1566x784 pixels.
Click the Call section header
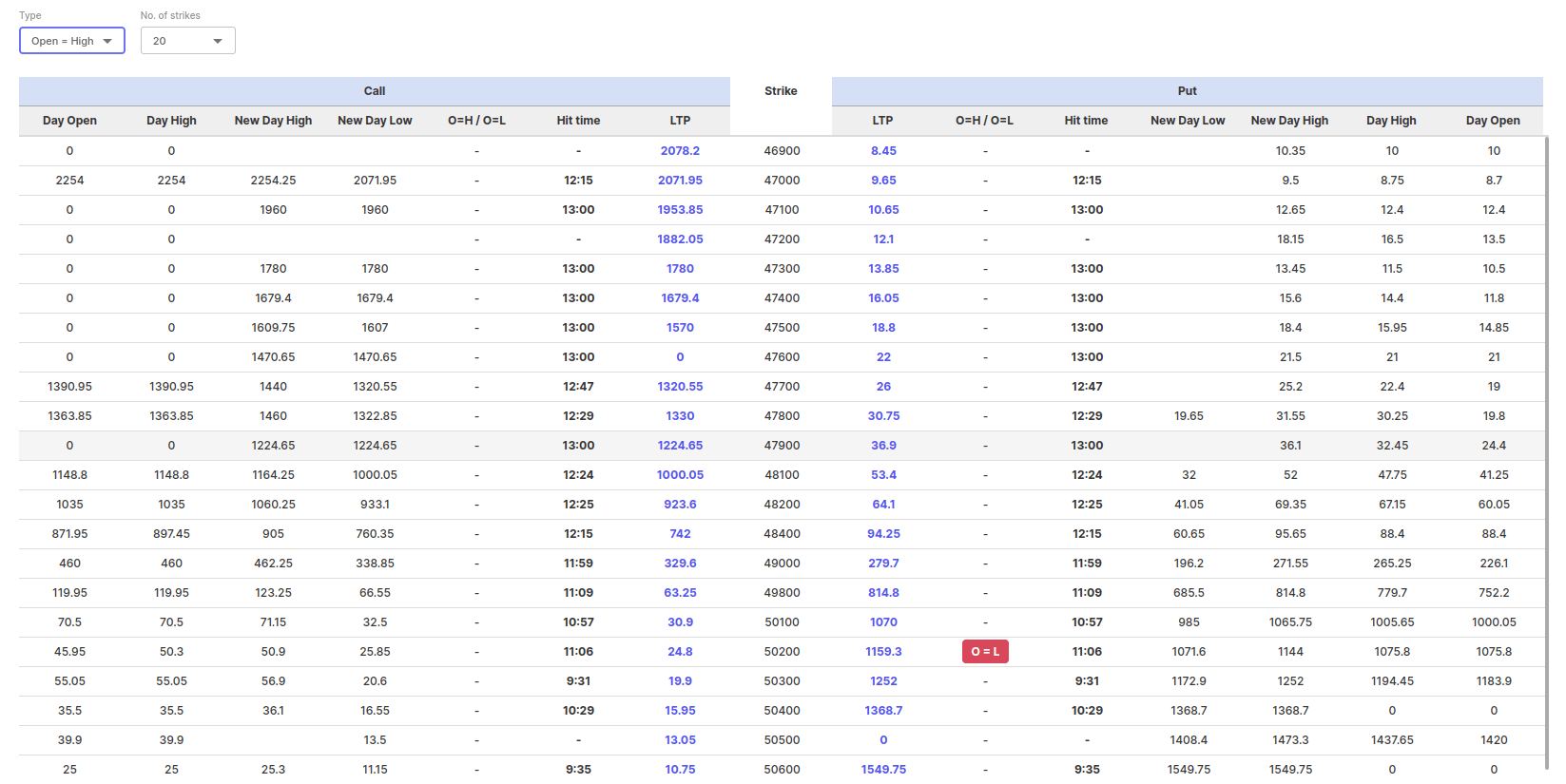375,91
